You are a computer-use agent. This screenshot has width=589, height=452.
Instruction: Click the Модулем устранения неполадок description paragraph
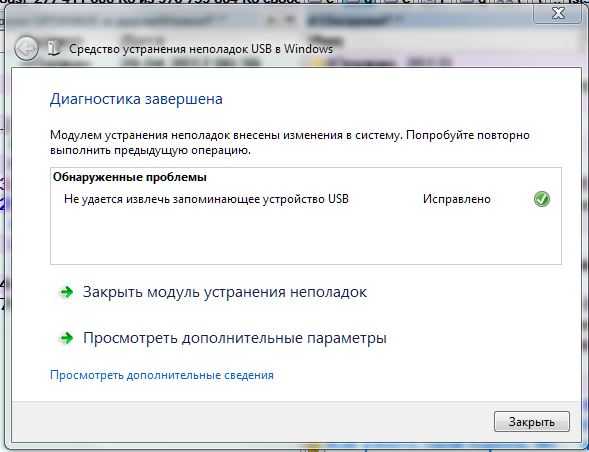pyautogui.click(x=290, y=142)
